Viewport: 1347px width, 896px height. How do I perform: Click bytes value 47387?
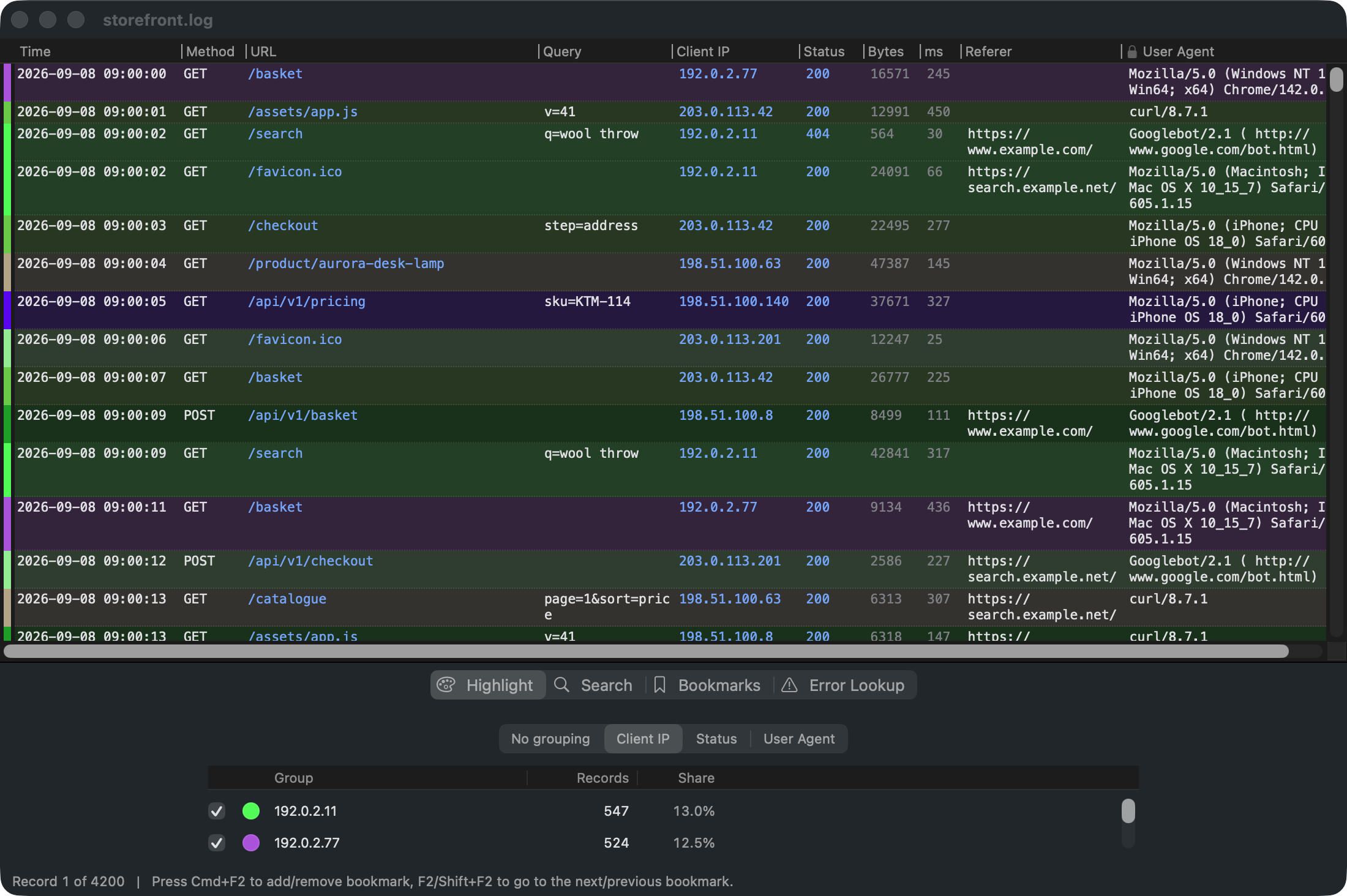point(890,264)
